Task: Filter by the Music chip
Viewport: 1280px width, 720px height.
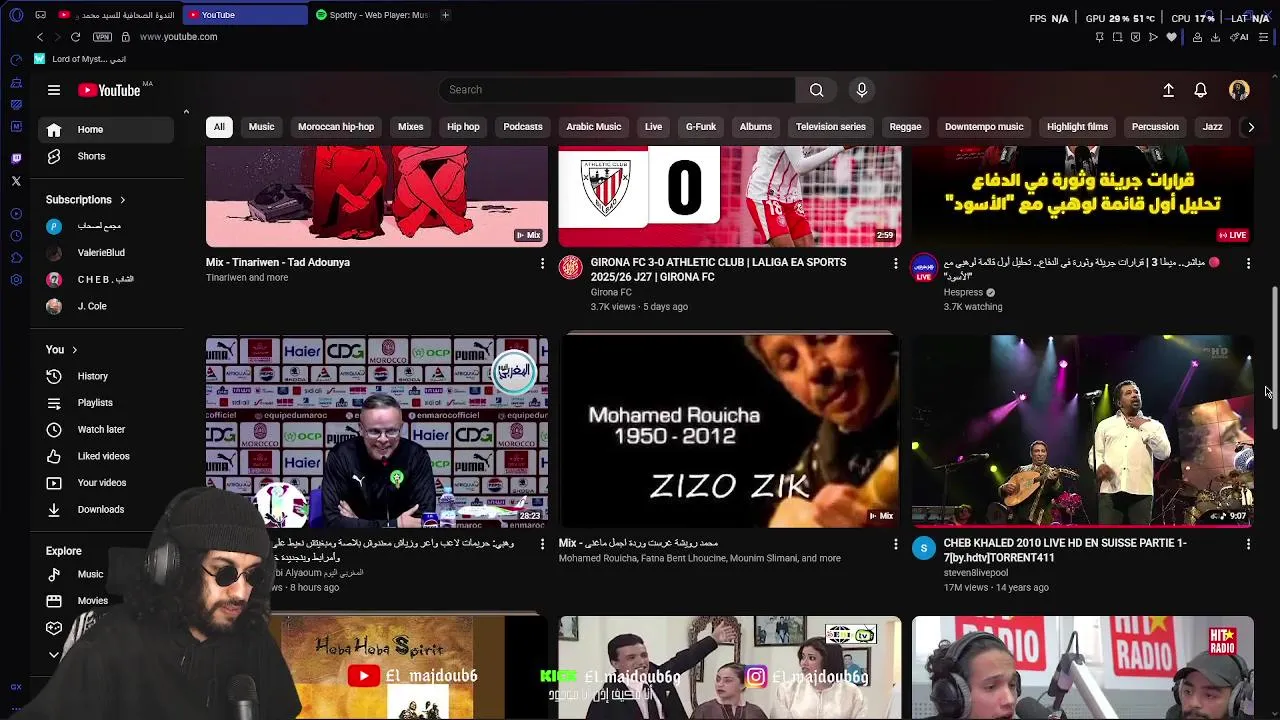Action: point(261,127)
